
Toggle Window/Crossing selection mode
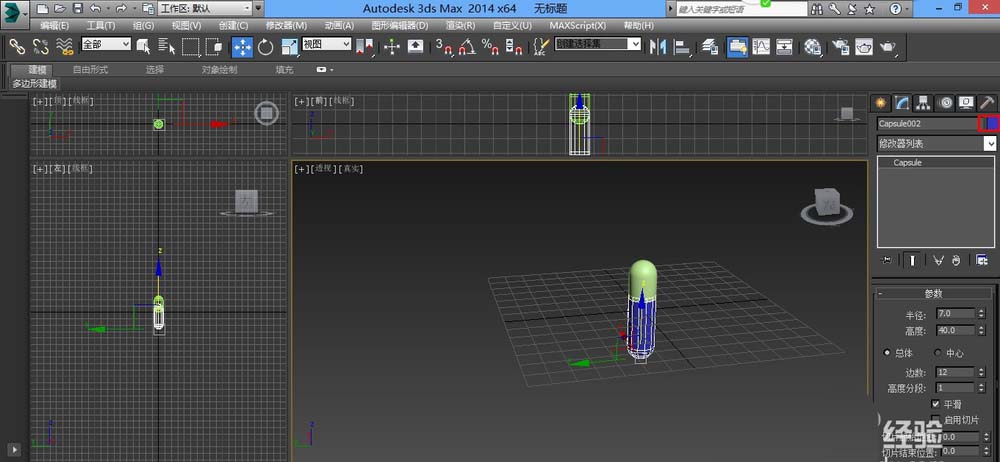214,47
